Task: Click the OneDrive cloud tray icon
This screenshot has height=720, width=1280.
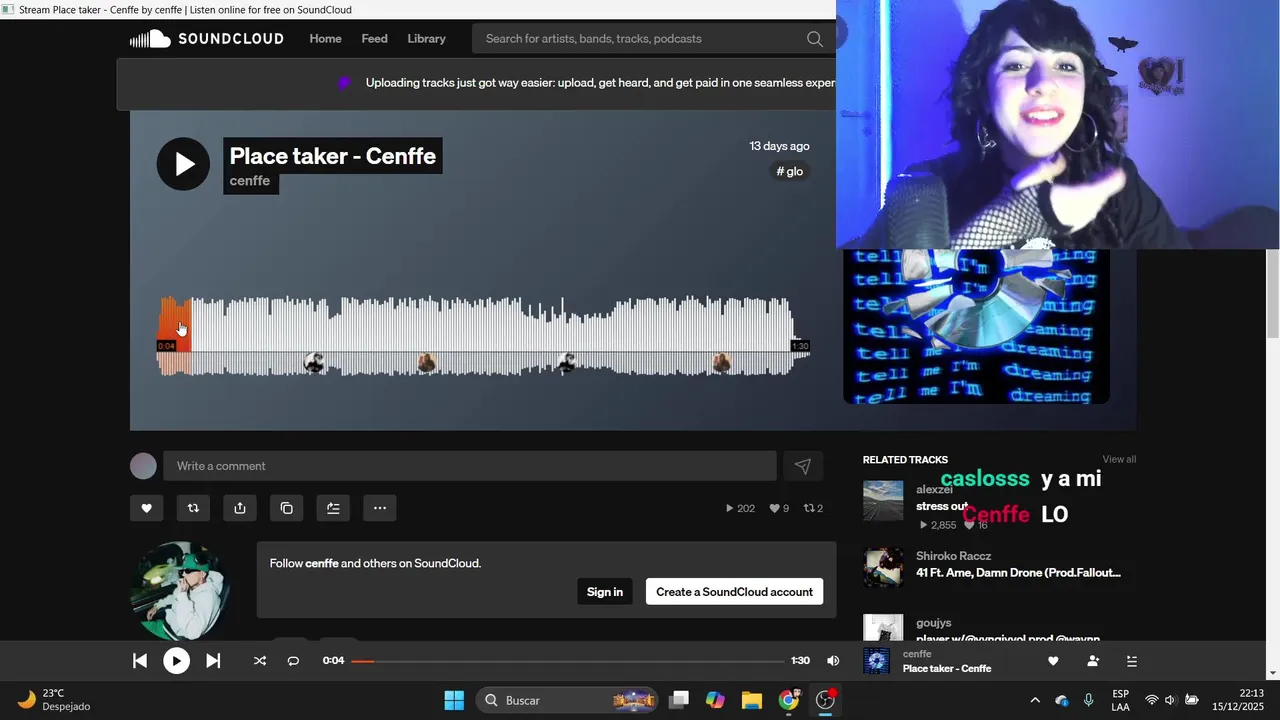Action: point(1062,700)
